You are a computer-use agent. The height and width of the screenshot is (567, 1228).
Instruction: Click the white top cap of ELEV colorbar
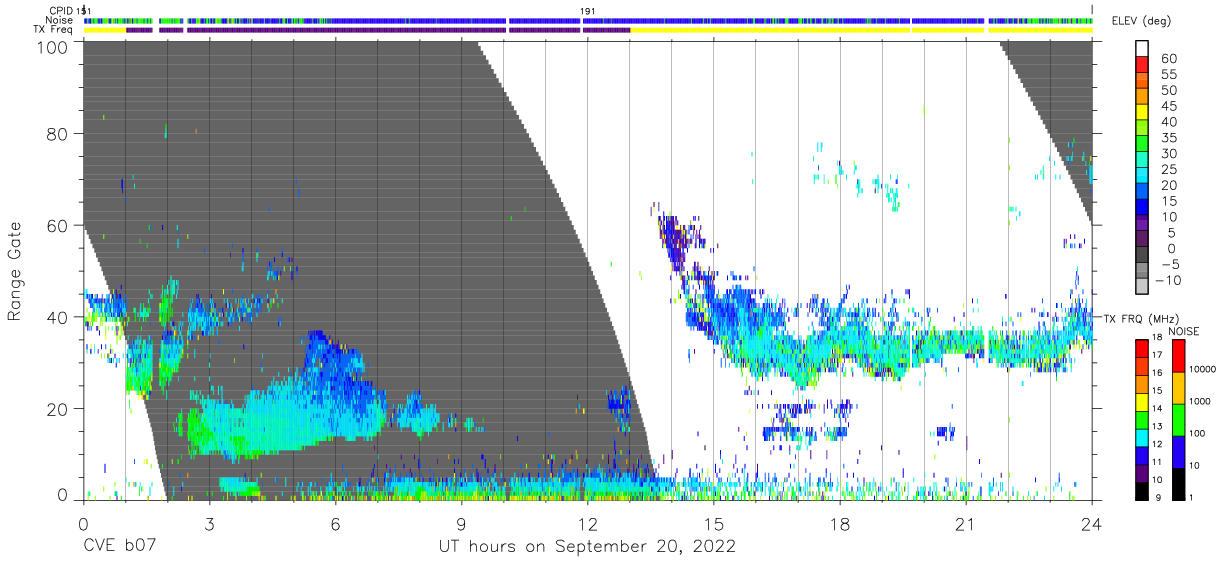pos(1142,49)
